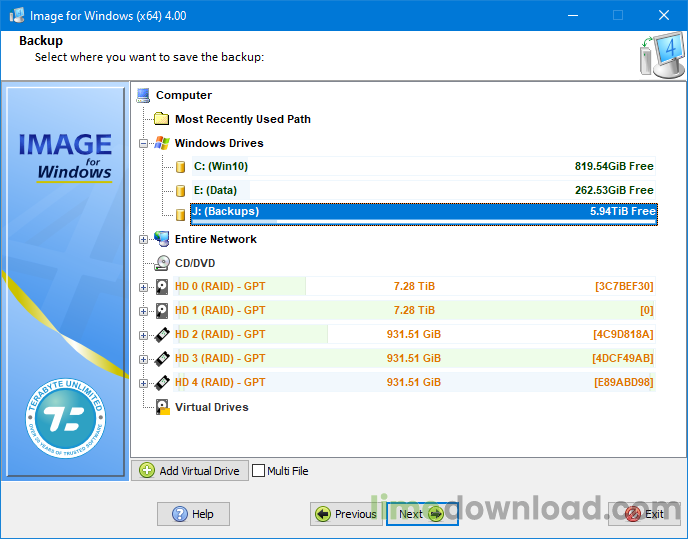Expand the Entire Network node

pyautogui.click(x=144, y=240)
